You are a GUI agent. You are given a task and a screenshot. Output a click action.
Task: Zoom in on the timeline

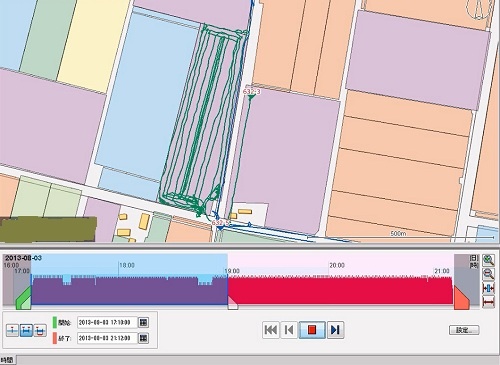click(488, 260)
